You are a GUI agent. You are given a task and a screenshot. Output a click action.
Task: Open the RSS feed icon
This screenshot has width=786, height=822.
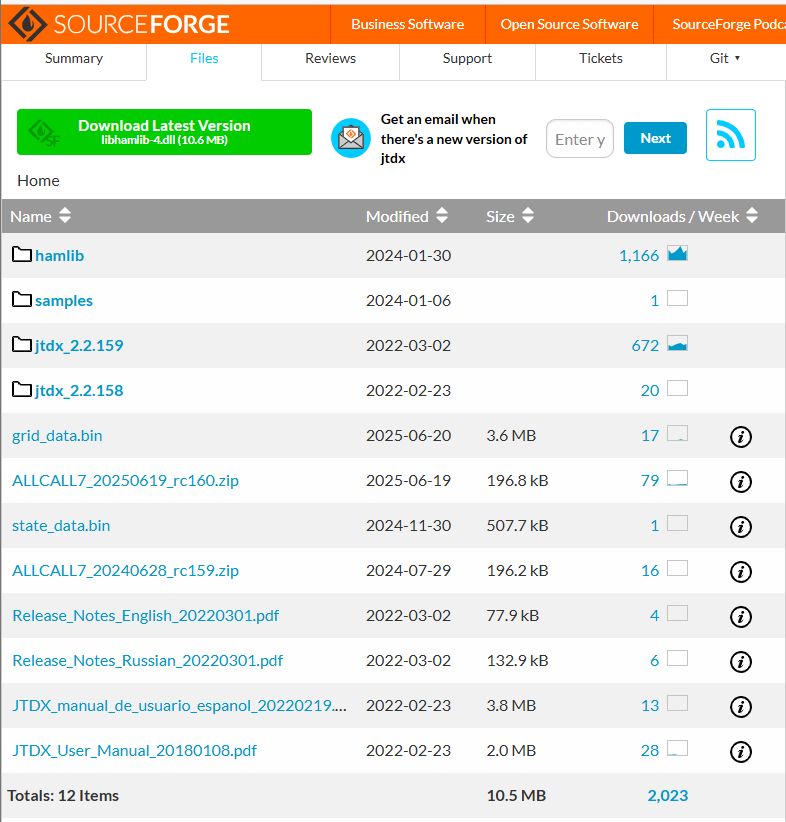pyautogui.click(x=730, y=135)
